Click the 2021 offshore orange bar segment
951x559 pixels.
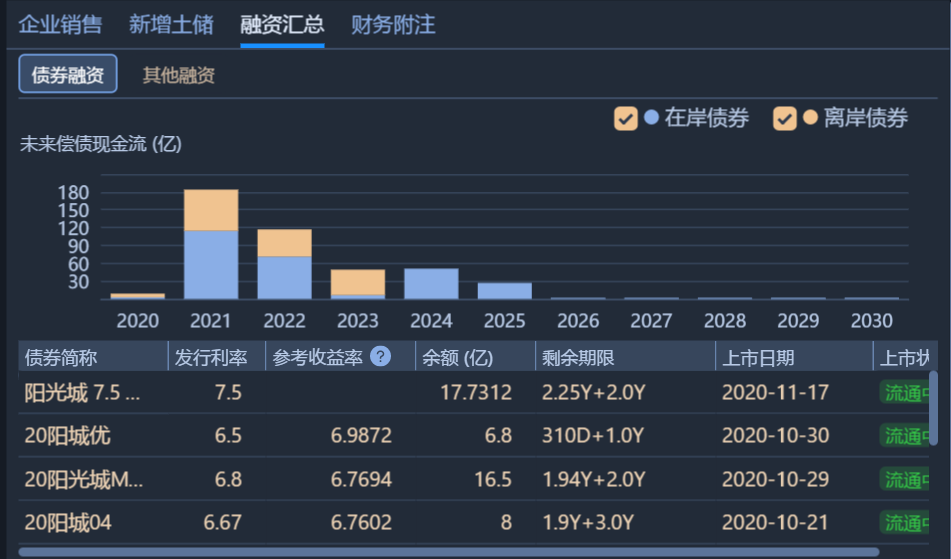(x=211, y=210)
